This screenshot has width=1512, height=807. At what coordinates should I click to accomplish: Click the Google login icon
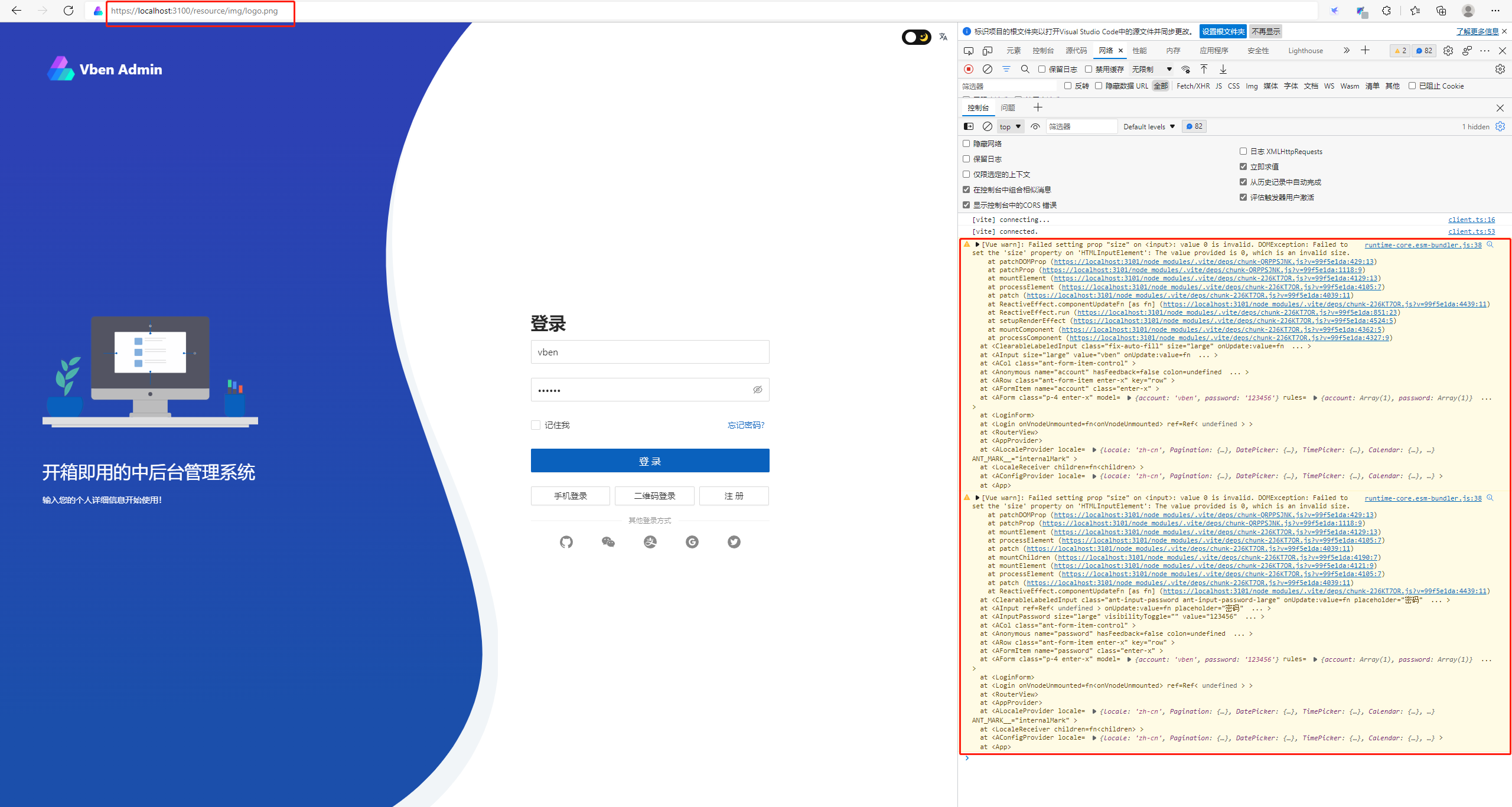pos(692,542)
